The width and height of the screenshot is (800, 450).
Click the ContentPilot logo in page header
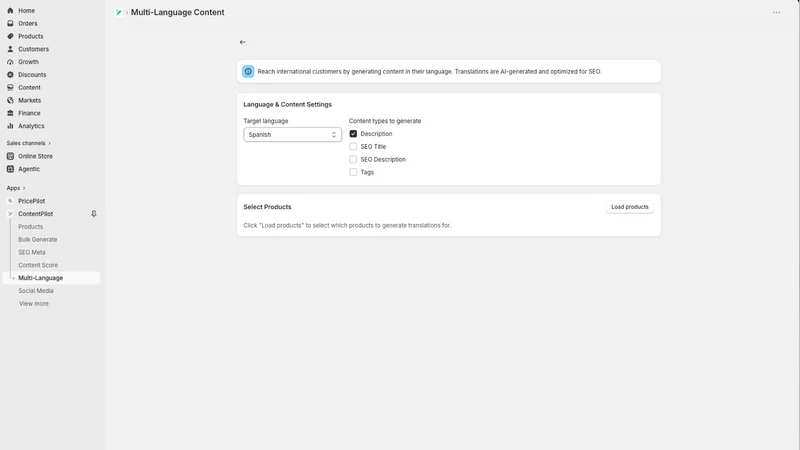(x=118, y=12)
